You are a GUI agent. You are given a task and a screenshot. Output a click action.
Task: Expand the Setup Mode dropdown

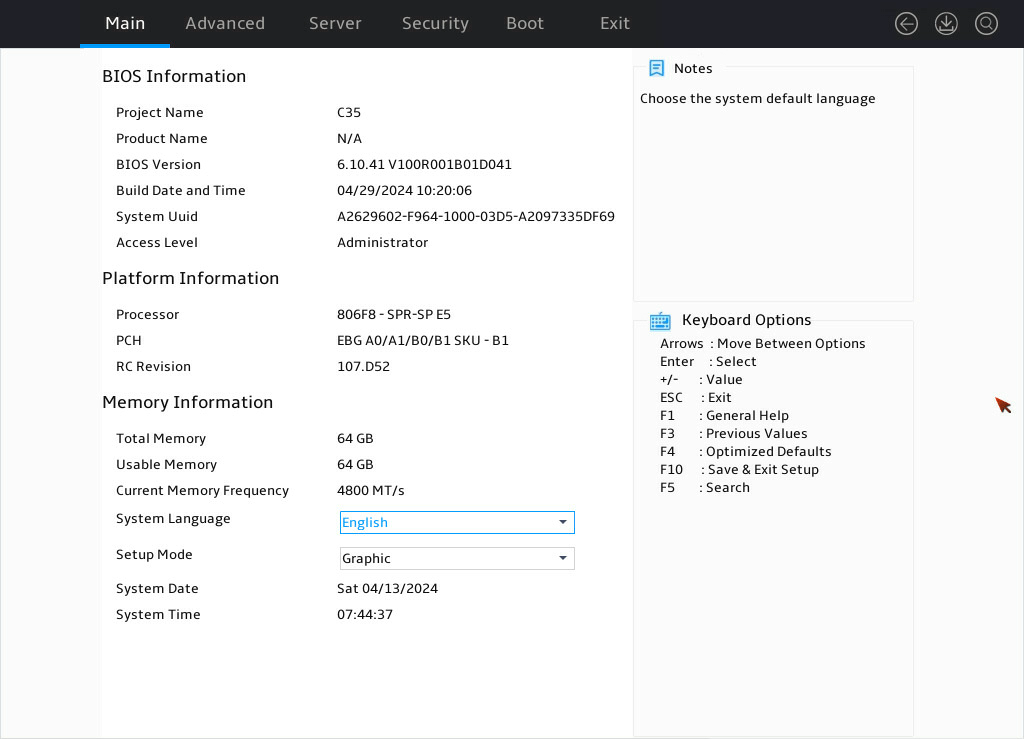click(x=457, y=558)
